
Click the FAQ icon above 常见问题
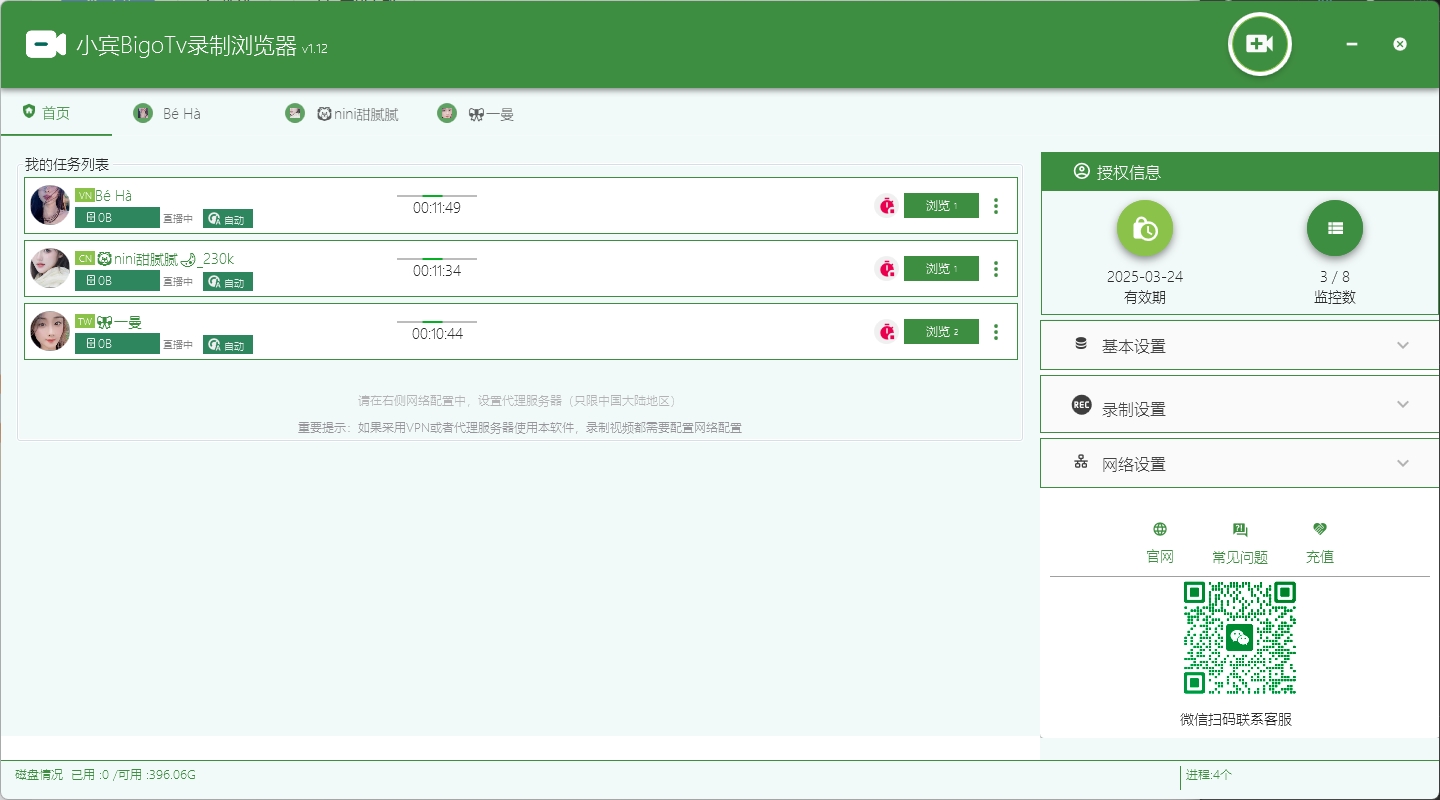[x=1240, y=529]
